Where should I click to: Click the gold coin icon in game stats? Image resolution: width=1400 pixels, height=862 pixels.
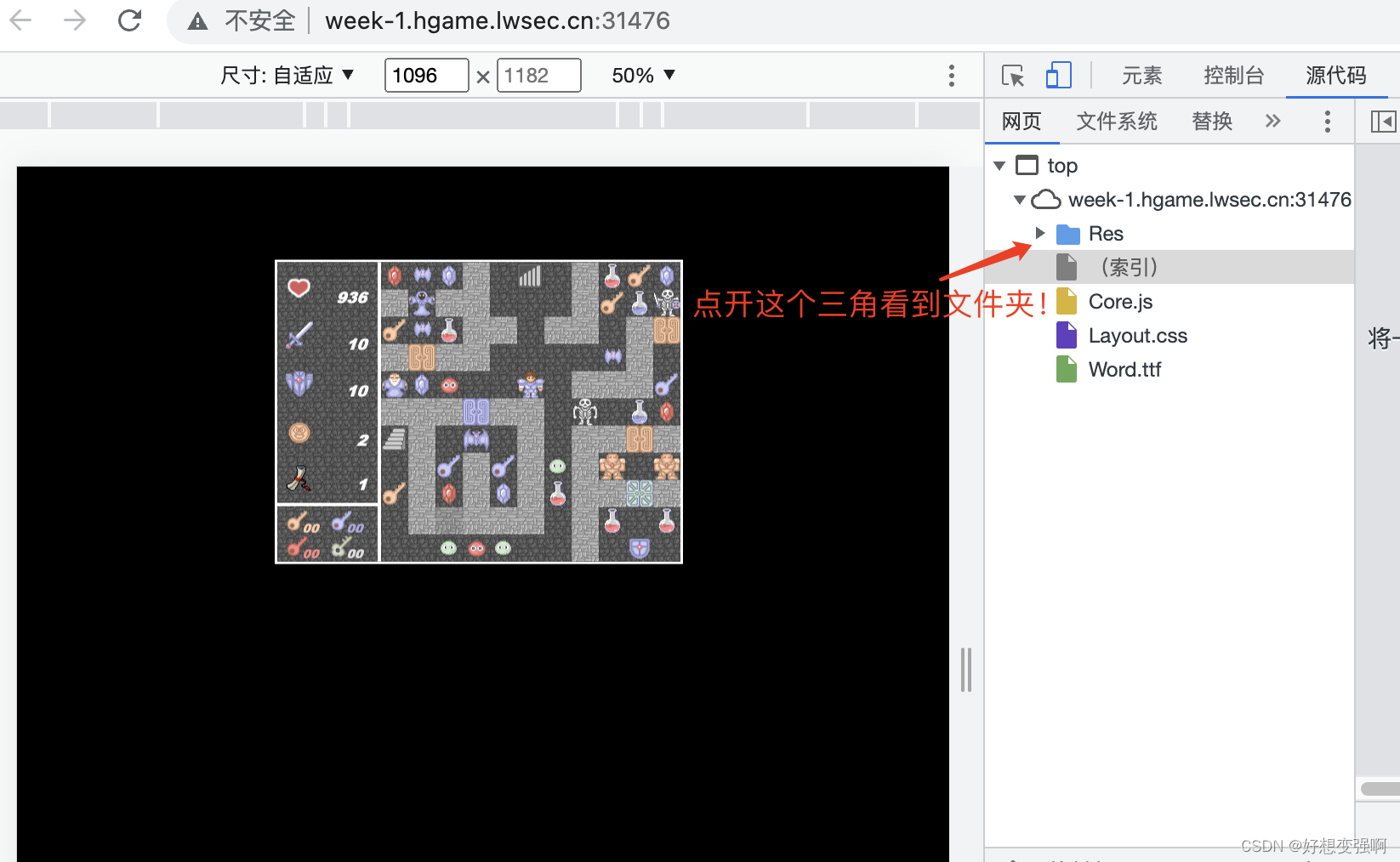click(x=299, y=433)
